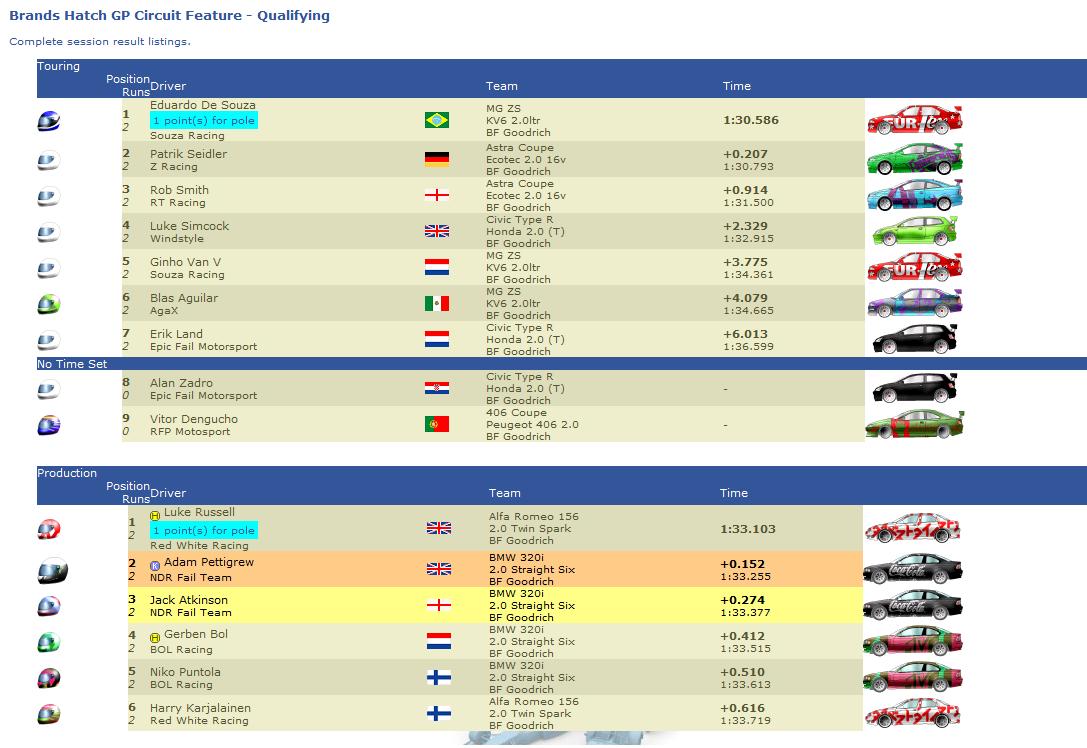Click the Touring pole time 1:30.586
The width and height of the screenshot is (1087, 748).
751,120
